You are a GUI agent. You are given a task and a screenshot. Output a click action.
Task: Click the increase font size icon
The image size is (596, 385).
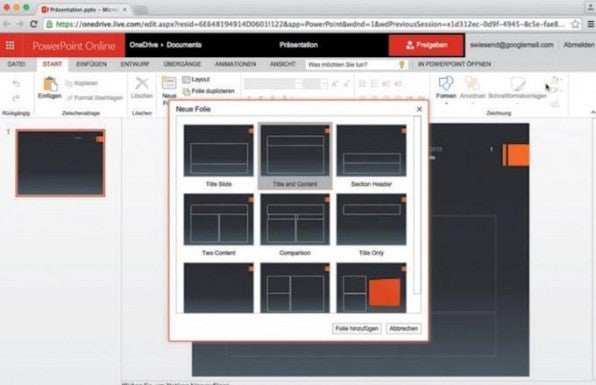click(x=334, y=84)
